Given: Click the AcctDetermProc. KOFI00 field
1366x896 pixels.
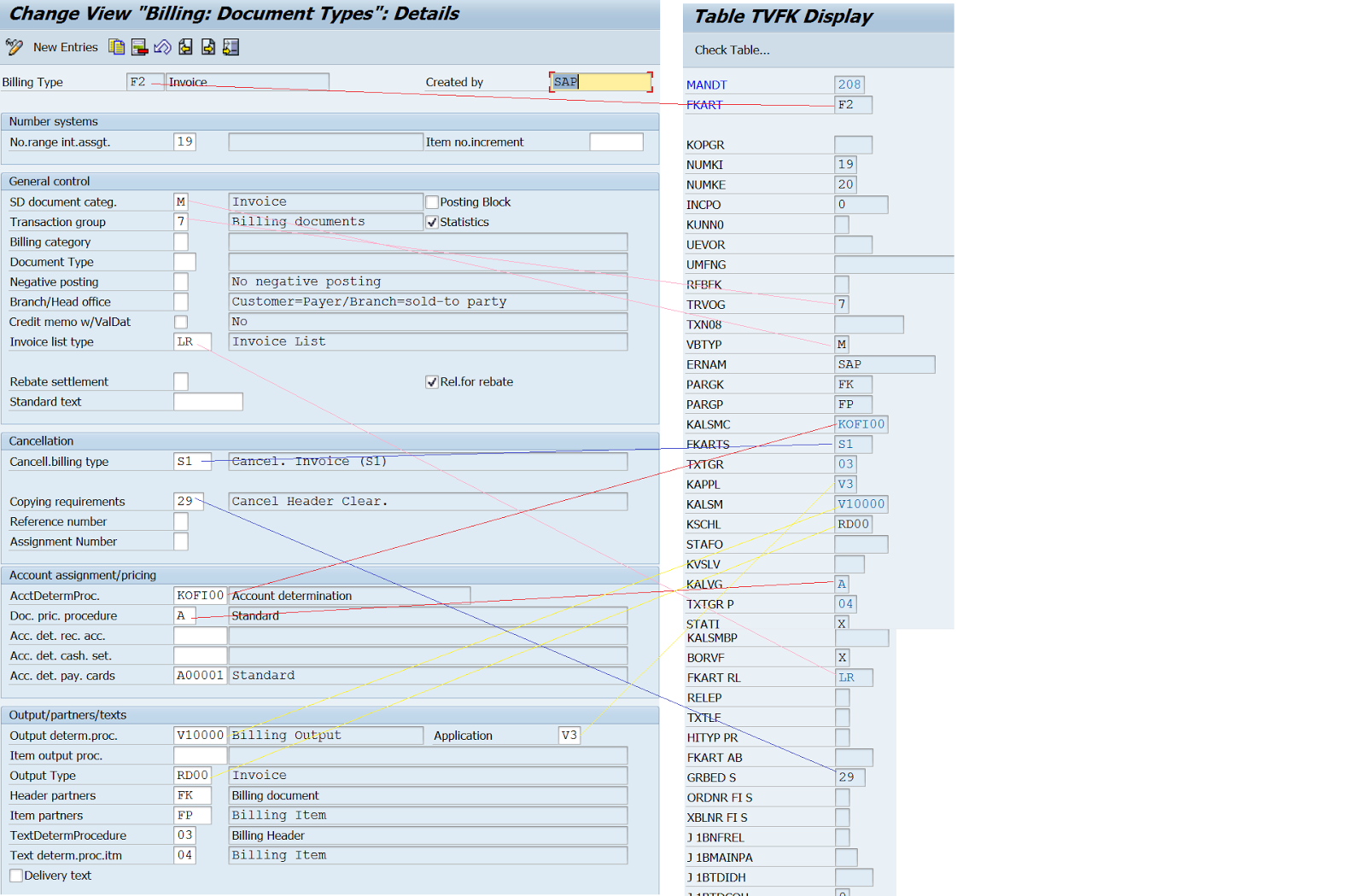Looking at the screenshot, I should point(200,596).
